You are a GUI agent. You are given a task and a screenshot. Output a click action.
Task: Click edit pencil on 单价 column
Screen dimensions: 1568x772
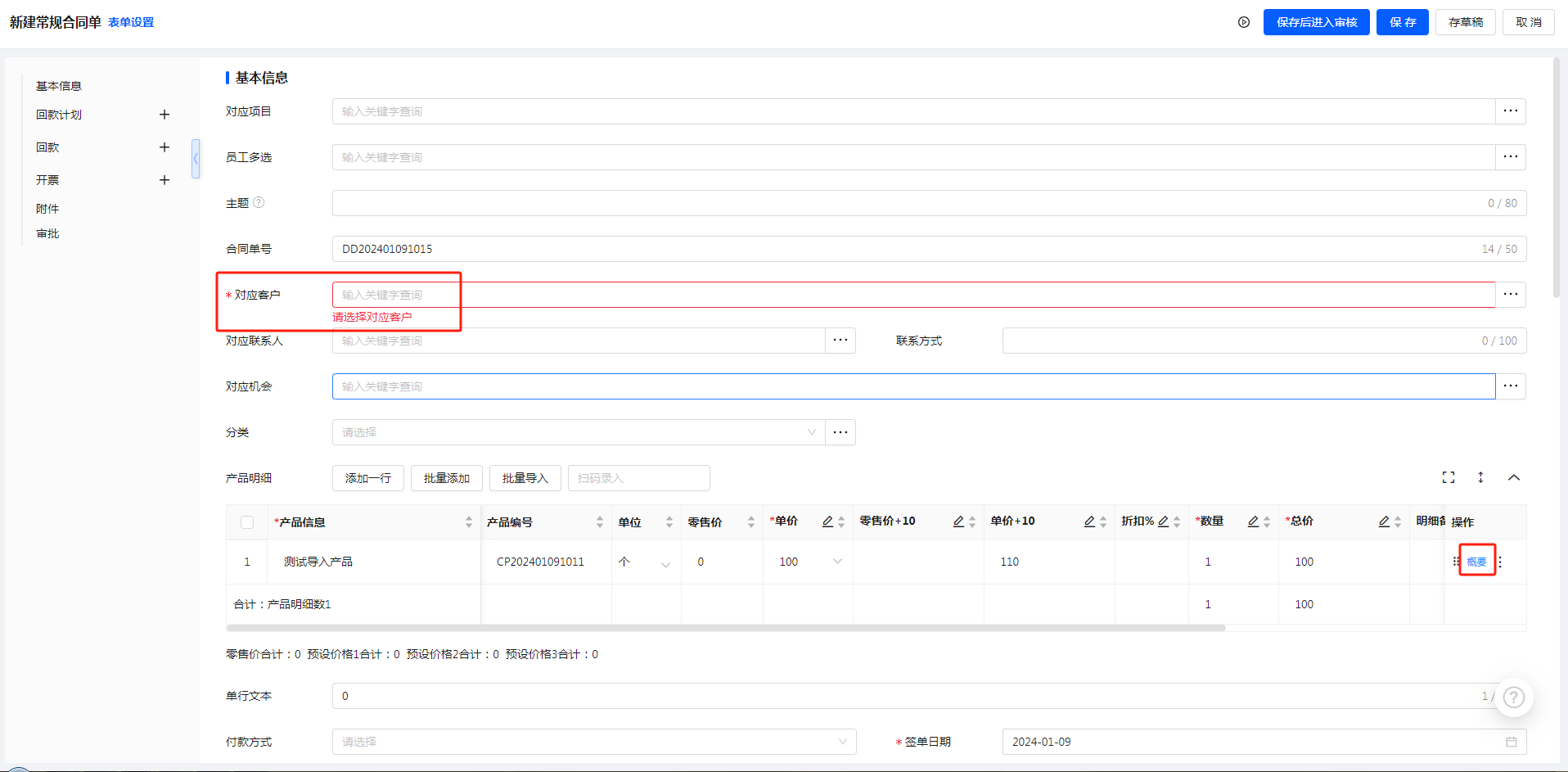point(827,521)
